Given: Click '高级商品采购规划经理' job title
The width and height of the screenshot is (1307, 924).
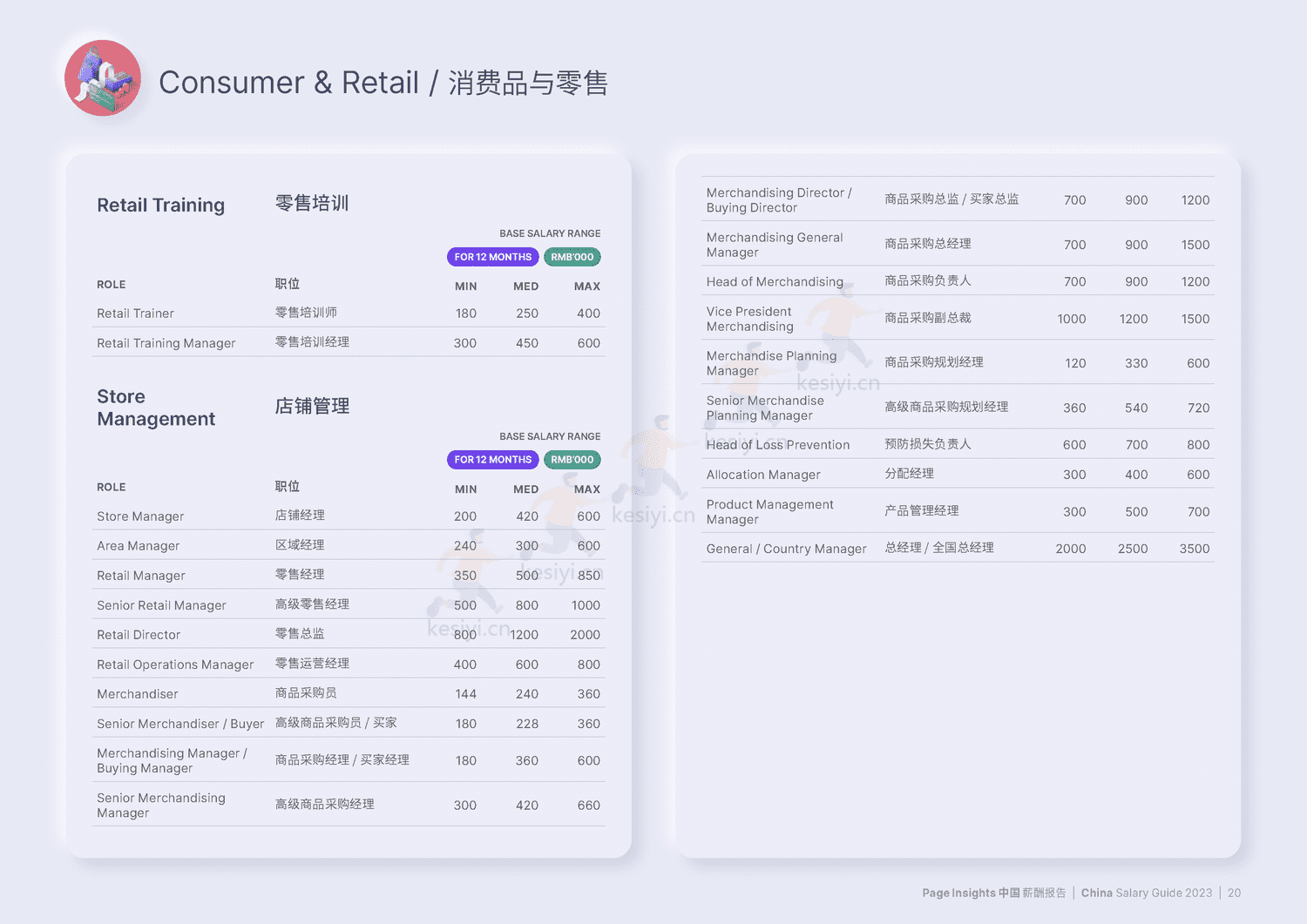Looking at the screenshot, I should (946, 407).
